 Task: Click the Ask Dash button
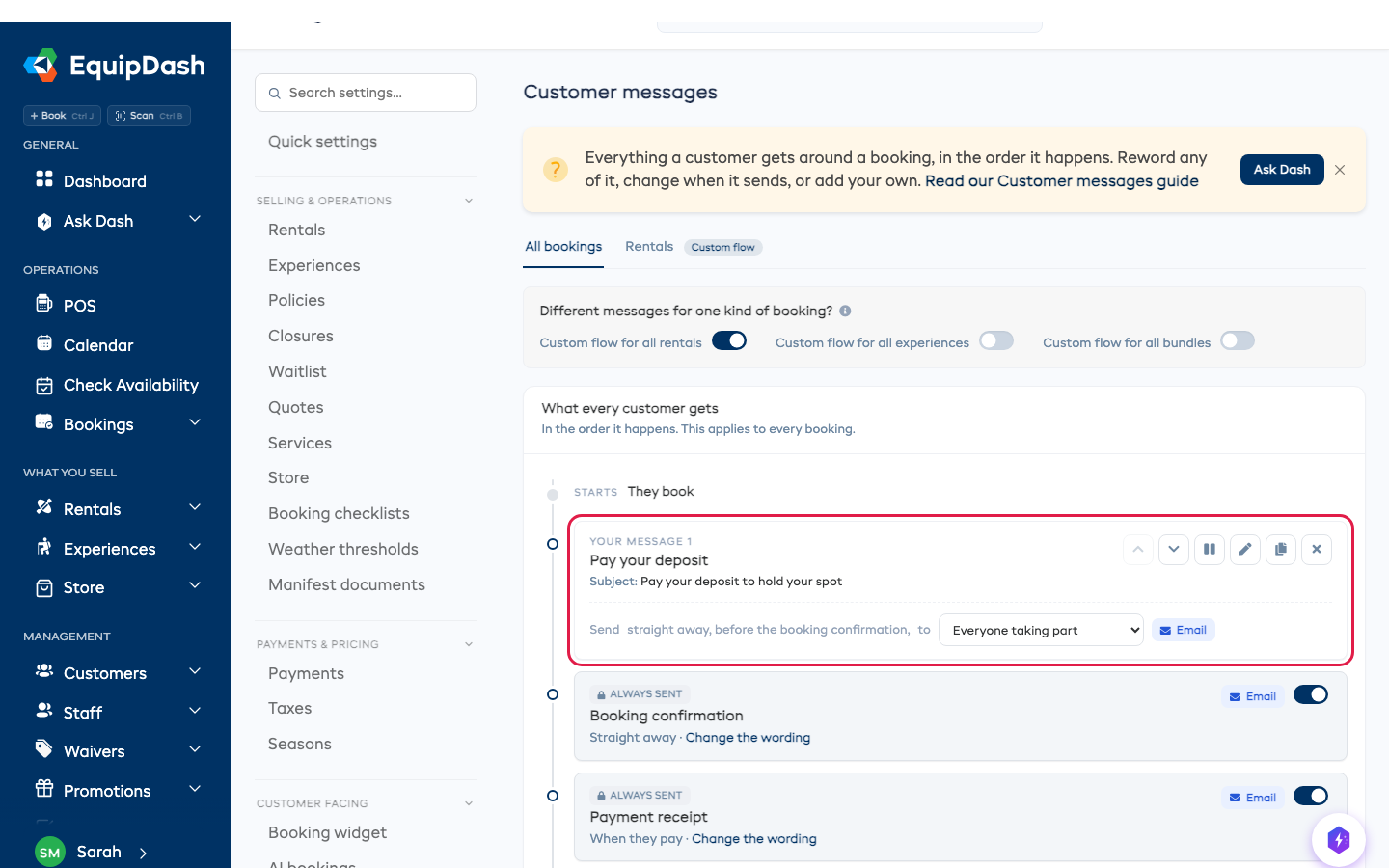click(x=1282, y=170)
